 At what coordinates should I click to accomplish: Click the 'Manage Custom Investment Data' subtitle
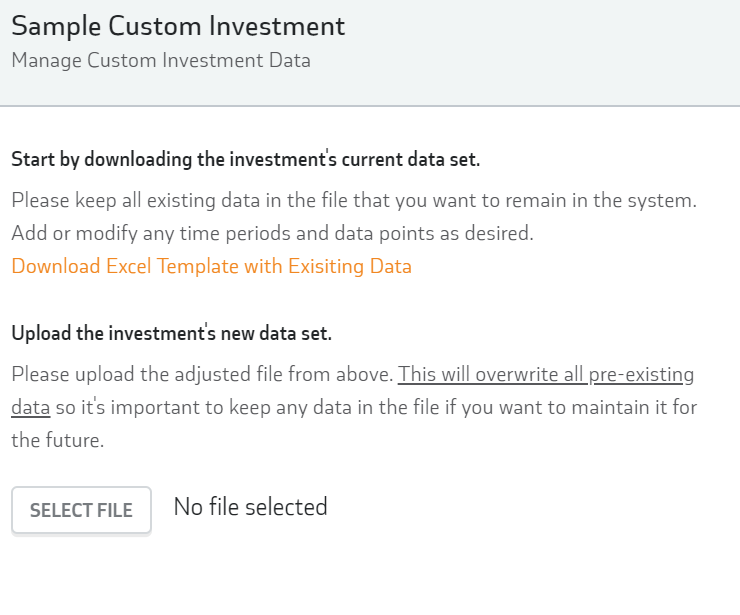pos(161,60)
